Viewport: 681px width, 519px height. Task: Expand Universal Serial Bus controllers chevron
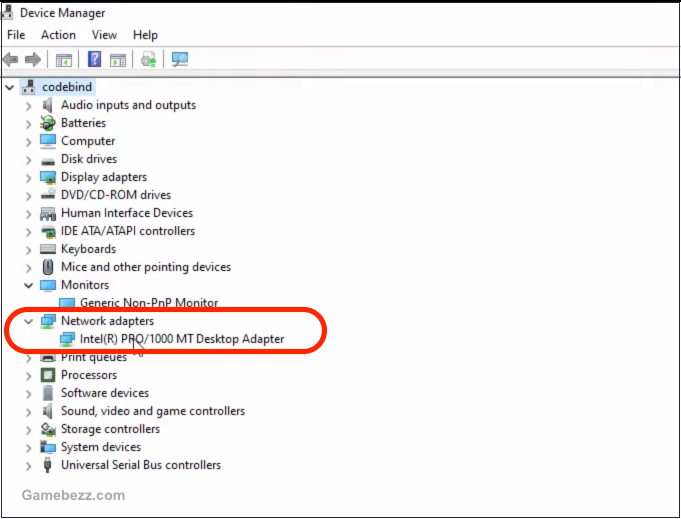29,466
